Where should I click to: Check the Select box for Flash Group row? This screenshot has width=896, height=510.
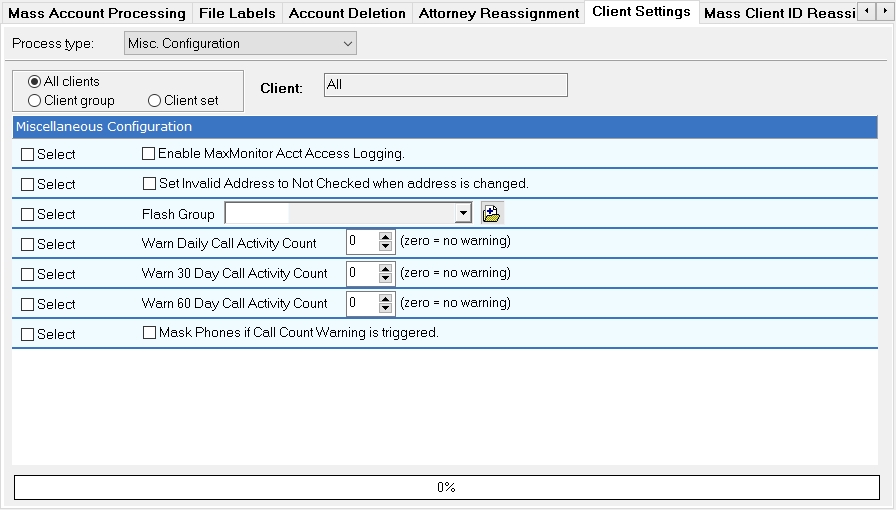point(28,214)
